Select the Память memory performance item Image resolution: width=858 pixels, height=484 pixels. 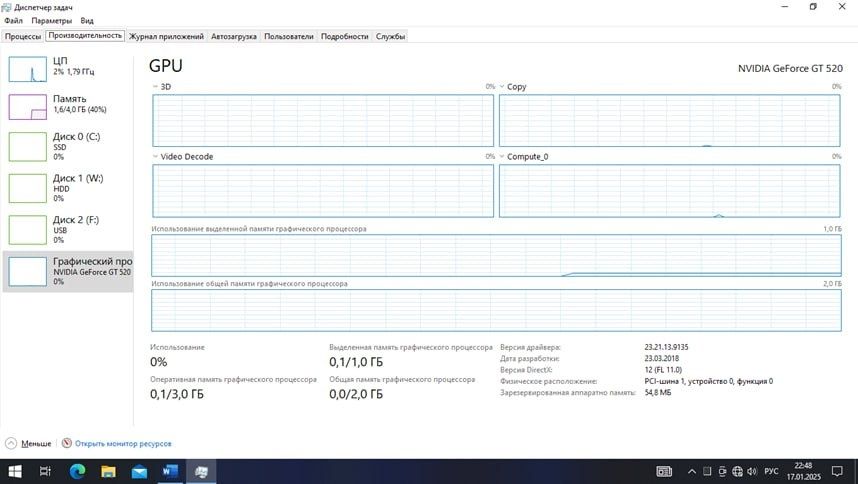click(x=68, y=107)
